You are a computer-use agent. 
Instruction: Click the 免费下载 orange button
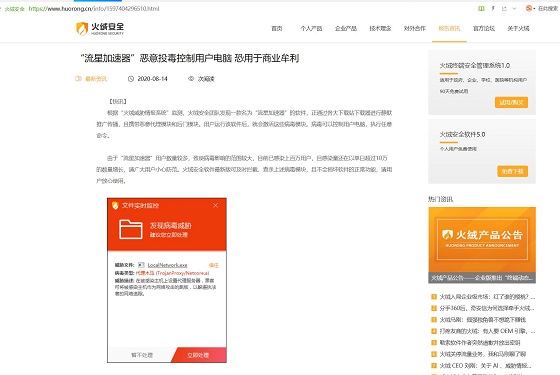512,171
